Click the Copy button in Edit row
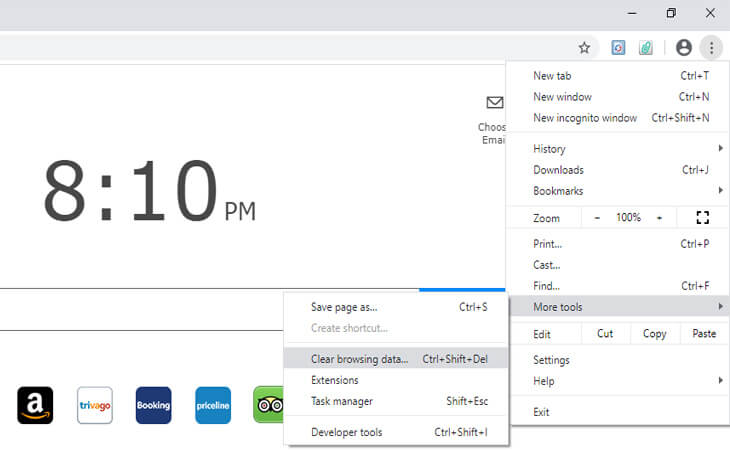The width and height of the screenshot is (730, 450). click(x=655, y=334)
